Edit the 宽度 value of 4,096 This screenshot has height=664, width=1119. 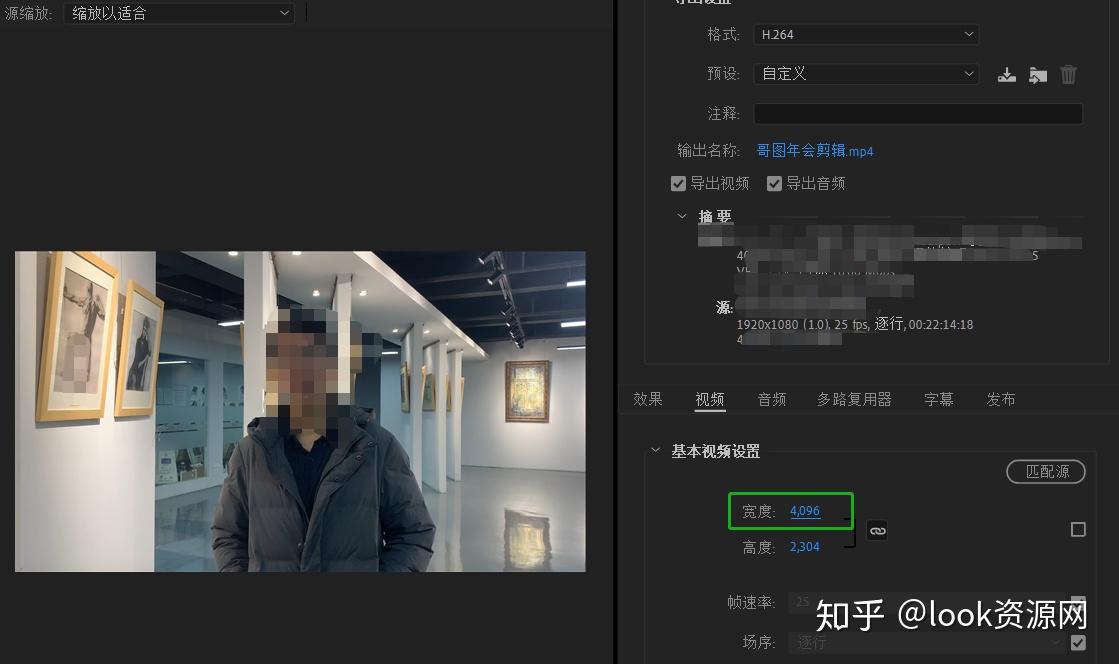(x=805, y=510)
